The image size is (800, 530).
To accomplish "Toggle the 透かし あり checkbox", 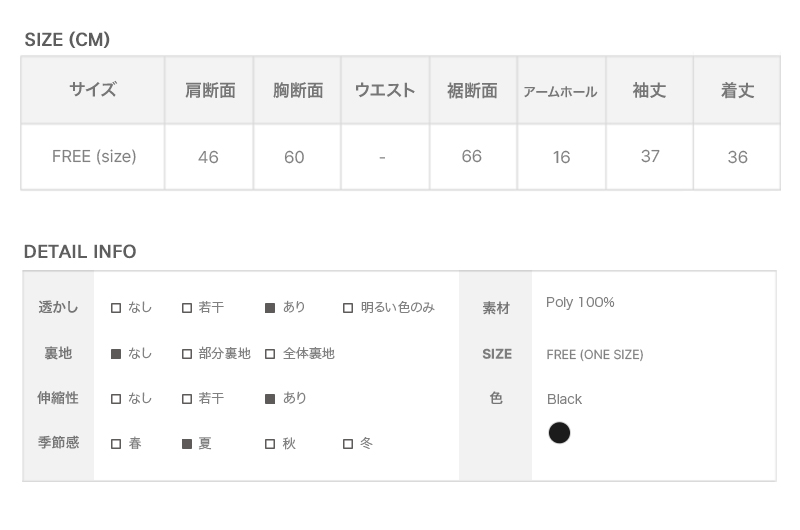I will pos(270,308).
